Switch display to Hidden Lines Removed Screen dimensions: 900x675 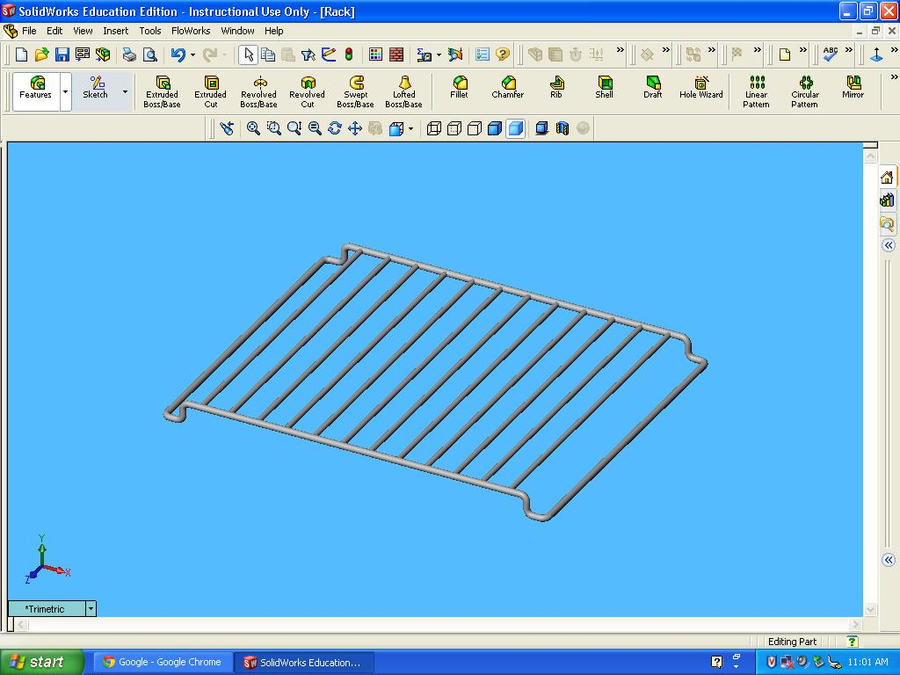coord(474,128)
